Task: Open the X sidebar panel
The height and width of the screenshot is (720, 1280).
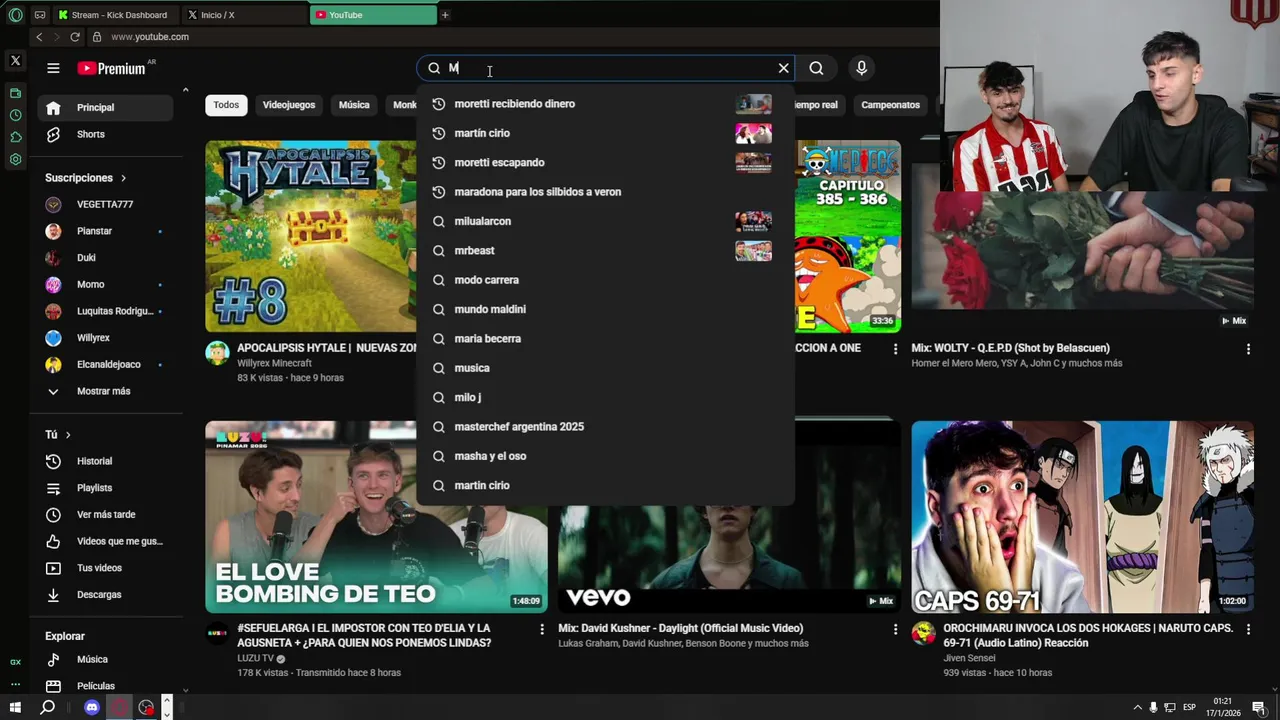Action: 15,61
